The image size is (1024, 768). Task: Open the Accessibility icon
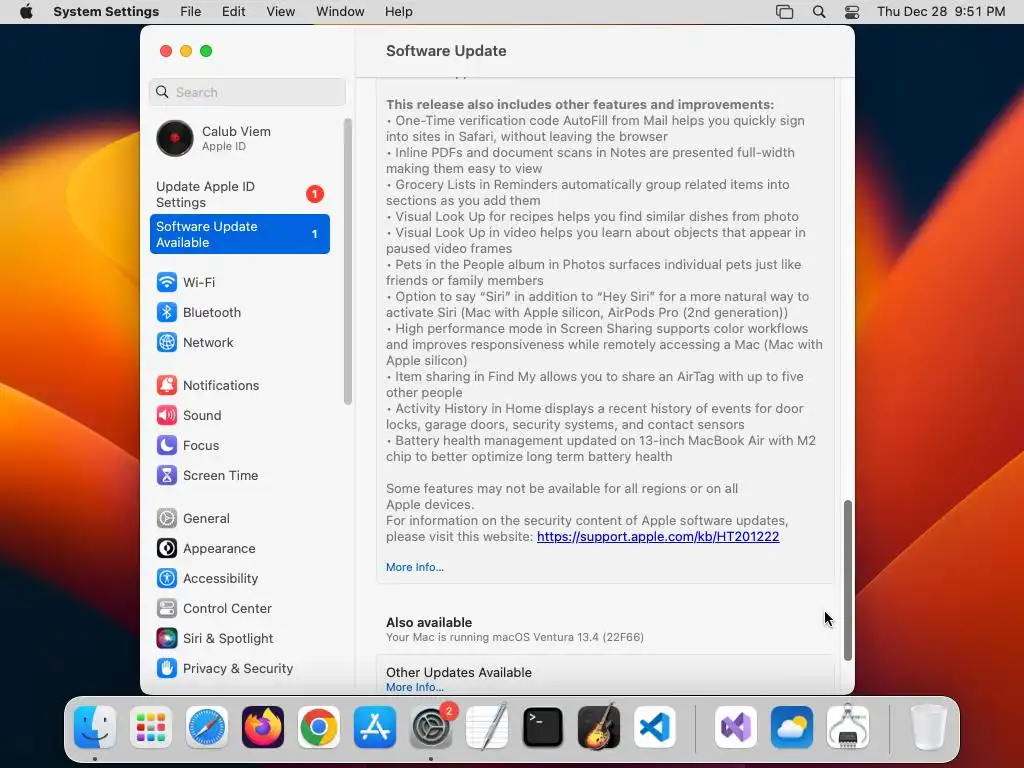(x=167, y=579)
